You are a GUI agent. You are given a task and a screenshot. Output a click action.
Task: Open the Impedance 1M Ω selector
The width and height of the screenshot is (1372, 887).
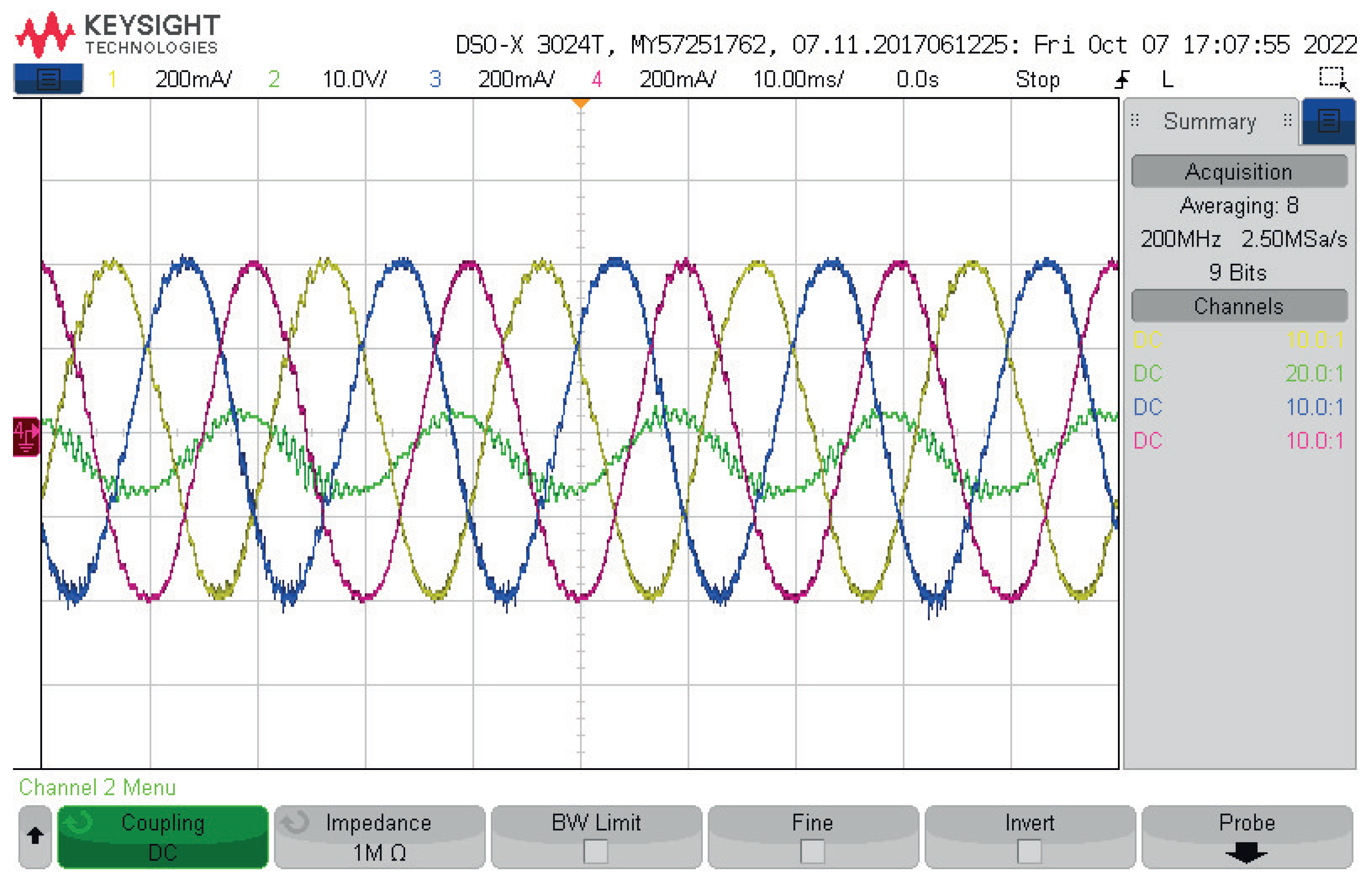click(x=379, y=836)
